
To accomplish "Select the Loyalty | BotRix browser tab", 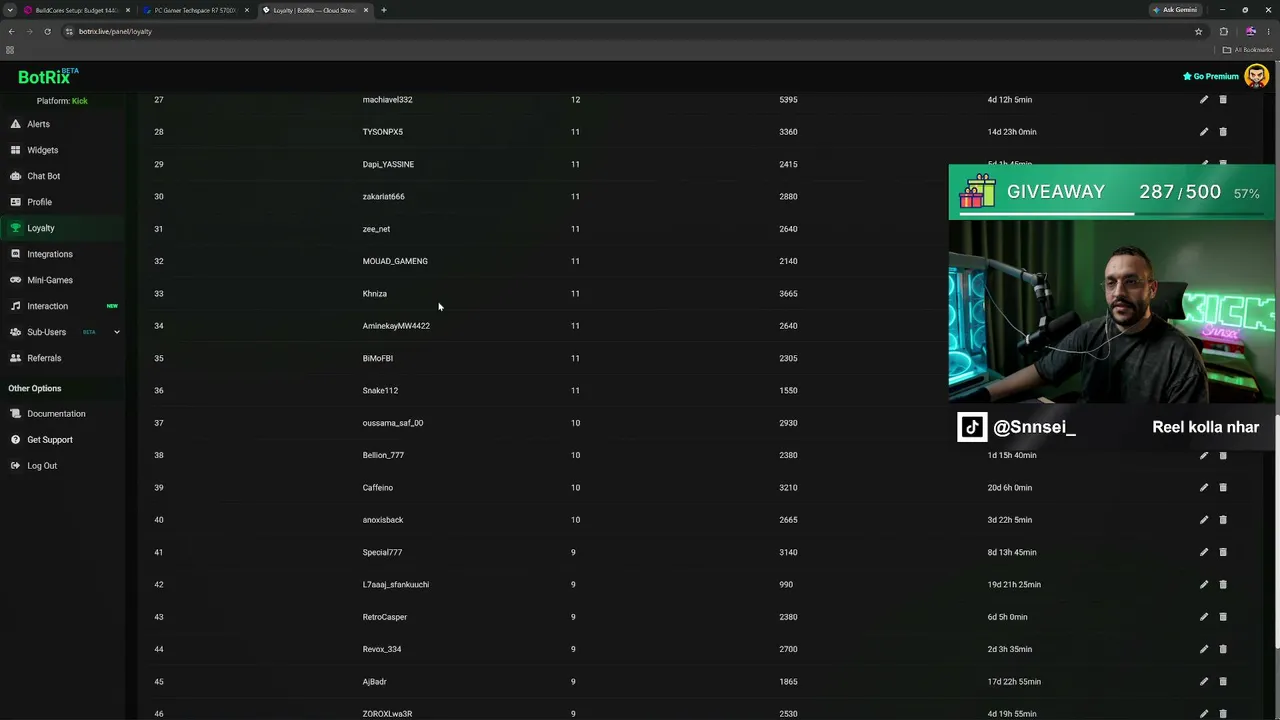I will 314,10.
